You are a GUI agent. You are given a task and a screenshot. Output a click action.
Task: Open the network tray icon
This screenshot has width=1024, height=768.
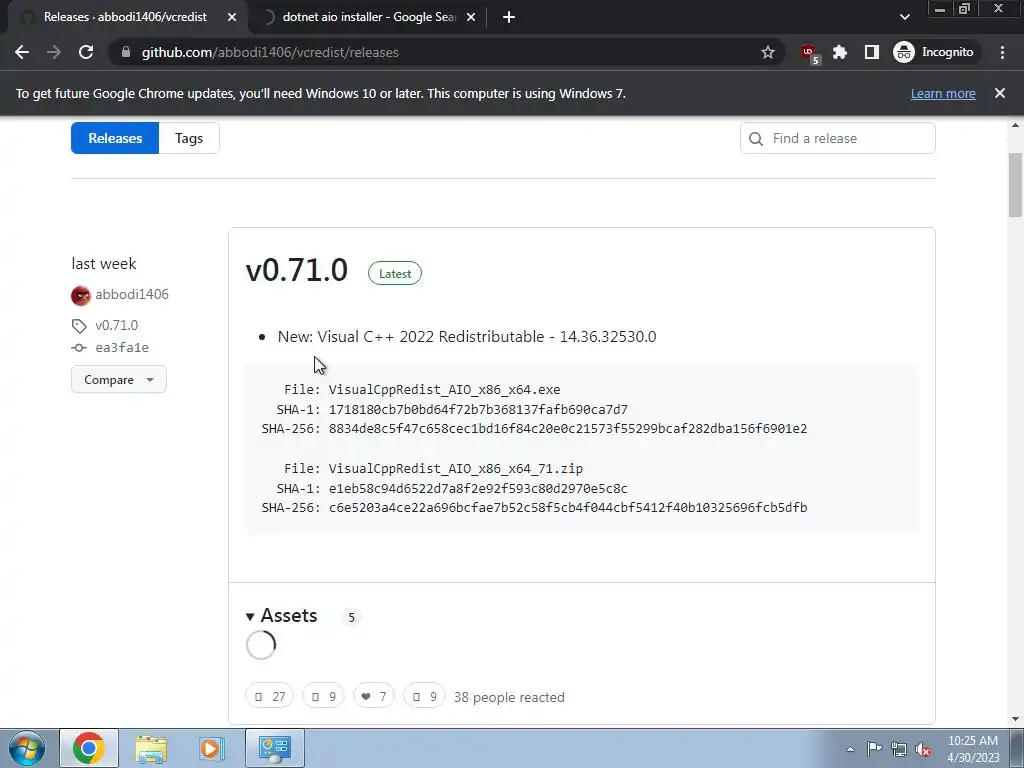[x=899, y=749]
